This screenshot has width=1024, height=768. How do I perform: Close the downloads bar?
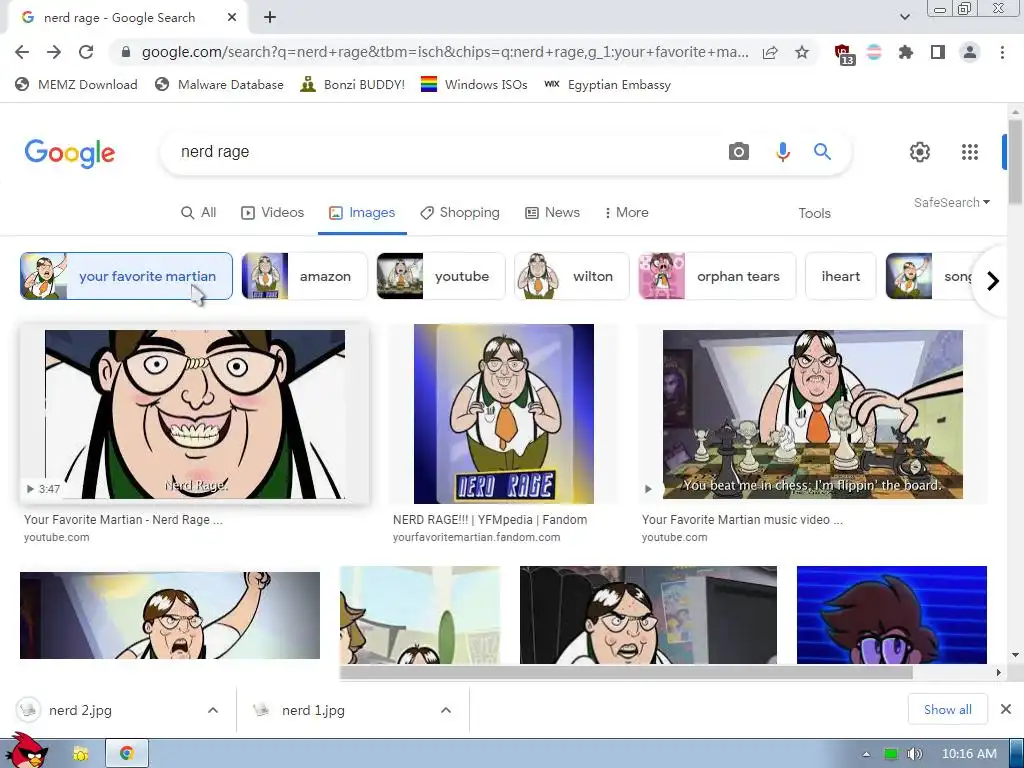1006,709
